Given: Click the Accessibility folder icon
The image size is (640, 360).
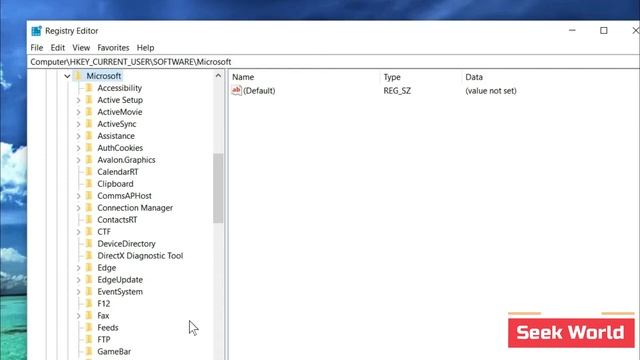Looking at the screenshot, I should point(89,88).
